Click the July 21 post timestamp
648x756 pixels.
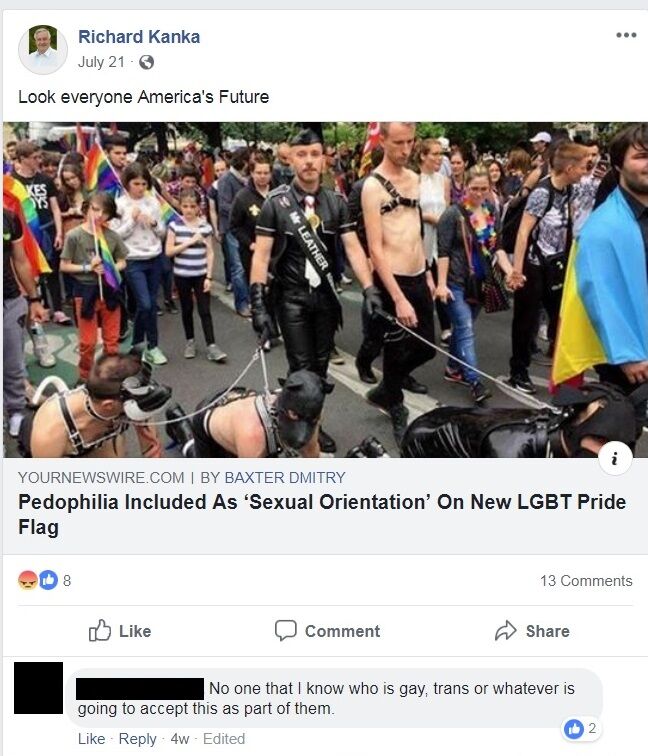pyautogui.click(x=101, y=62)
